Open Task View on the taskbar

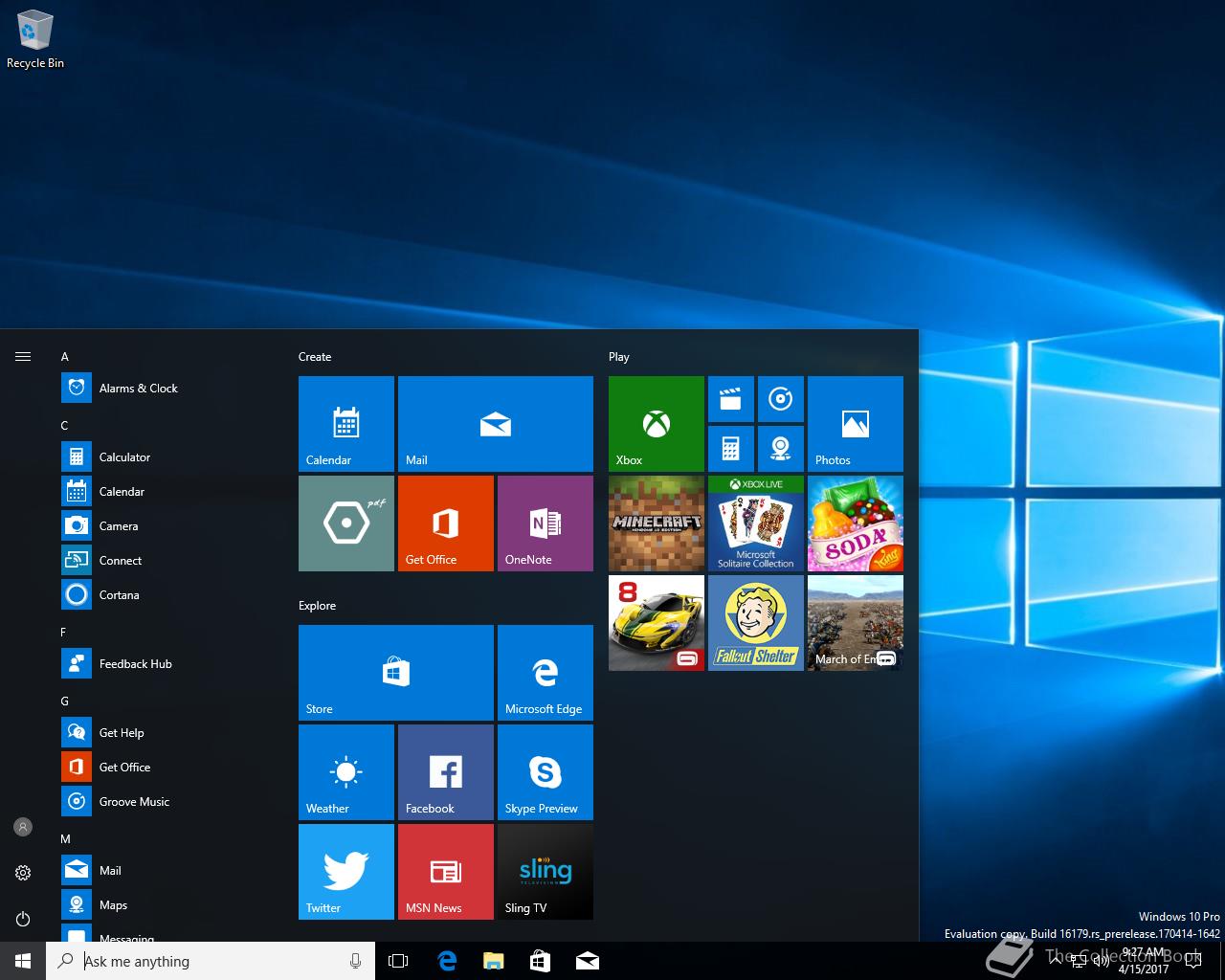[x=398, y=961]
